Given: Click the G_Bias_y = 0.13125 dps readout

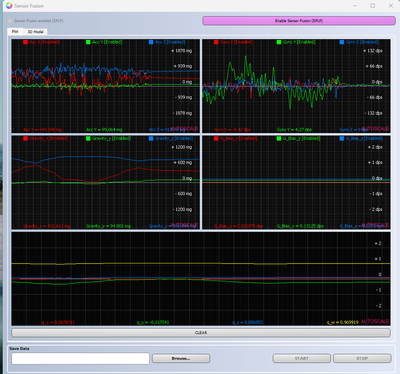Looking at the screenshot, I should click(300, 226).
